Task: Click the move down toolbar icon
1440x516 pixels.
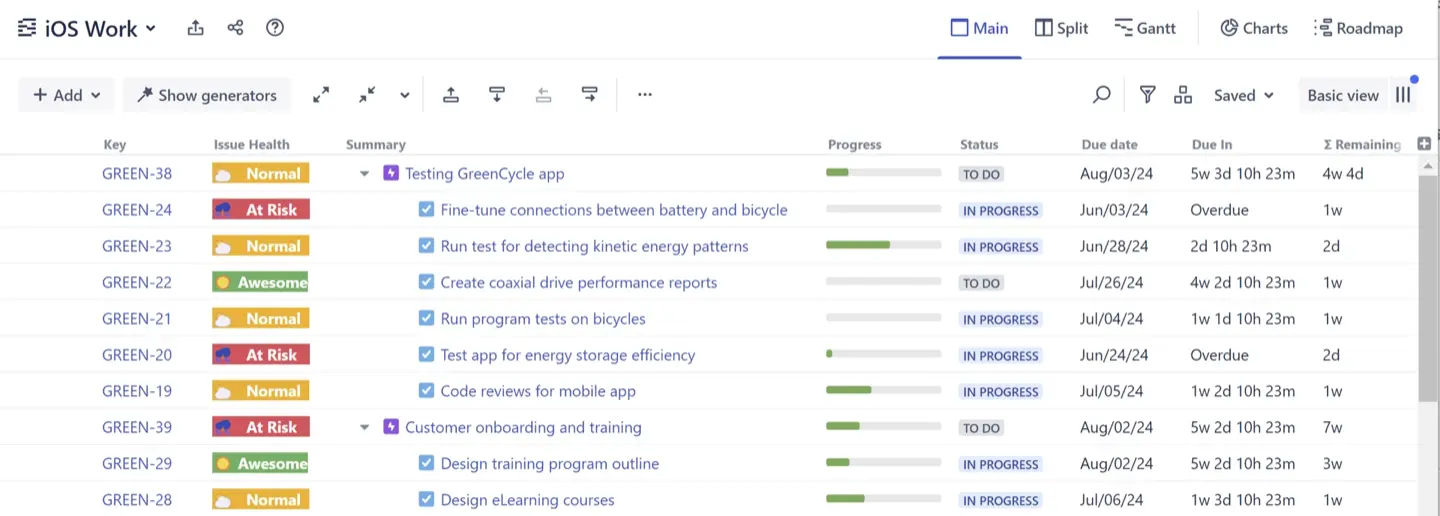Action: (x=497, y=95)
